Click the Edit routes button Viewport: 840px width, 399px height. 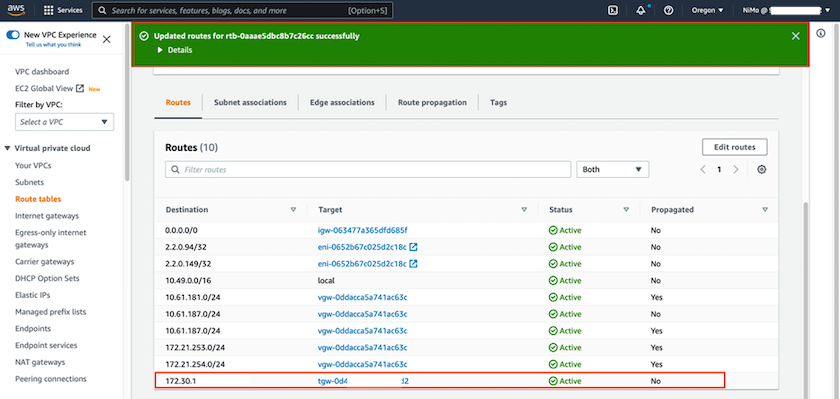[734, 147]
